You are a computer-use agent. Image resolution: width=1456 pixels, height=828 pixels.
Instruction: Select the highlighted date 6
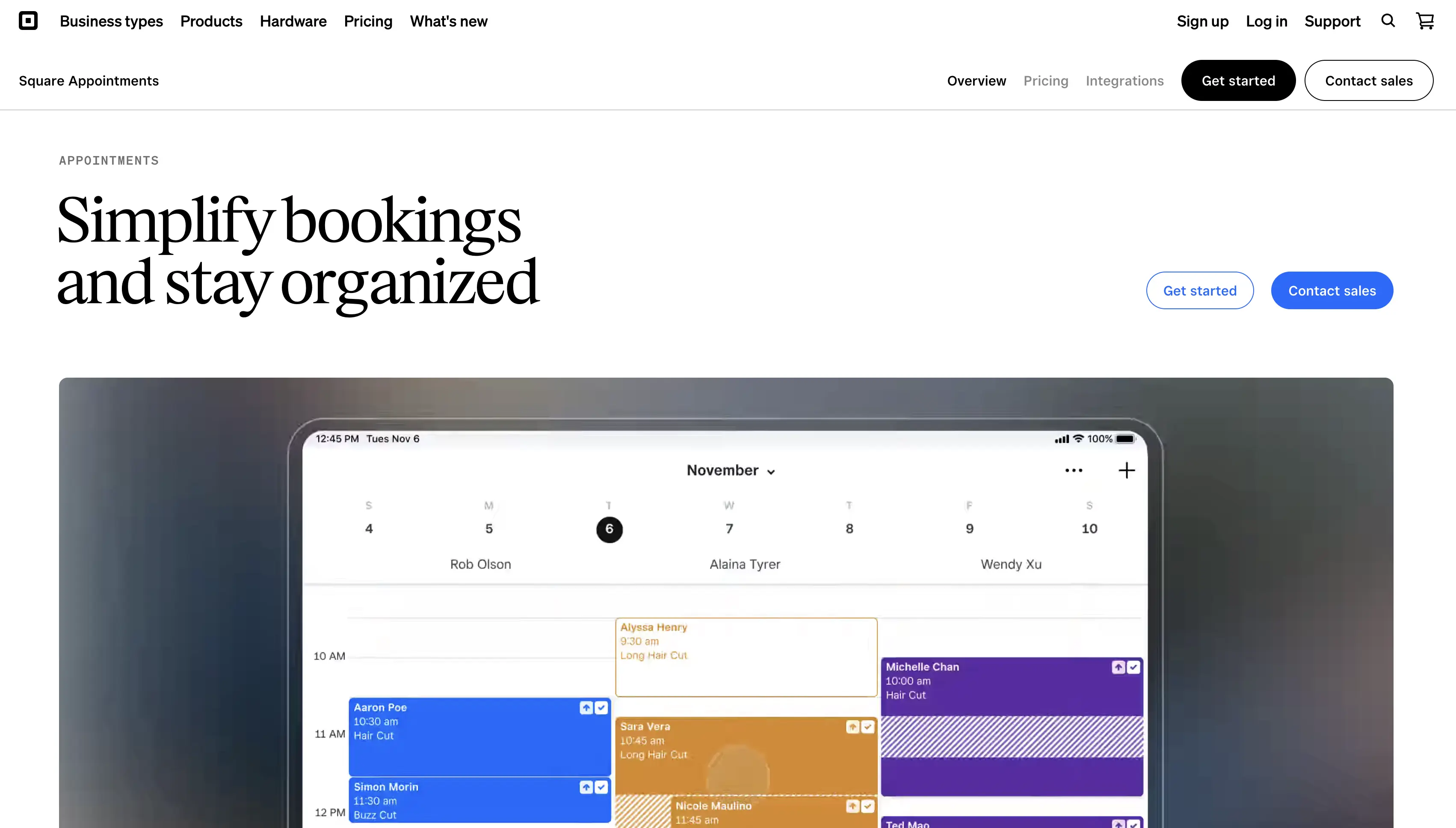[609, 529]
